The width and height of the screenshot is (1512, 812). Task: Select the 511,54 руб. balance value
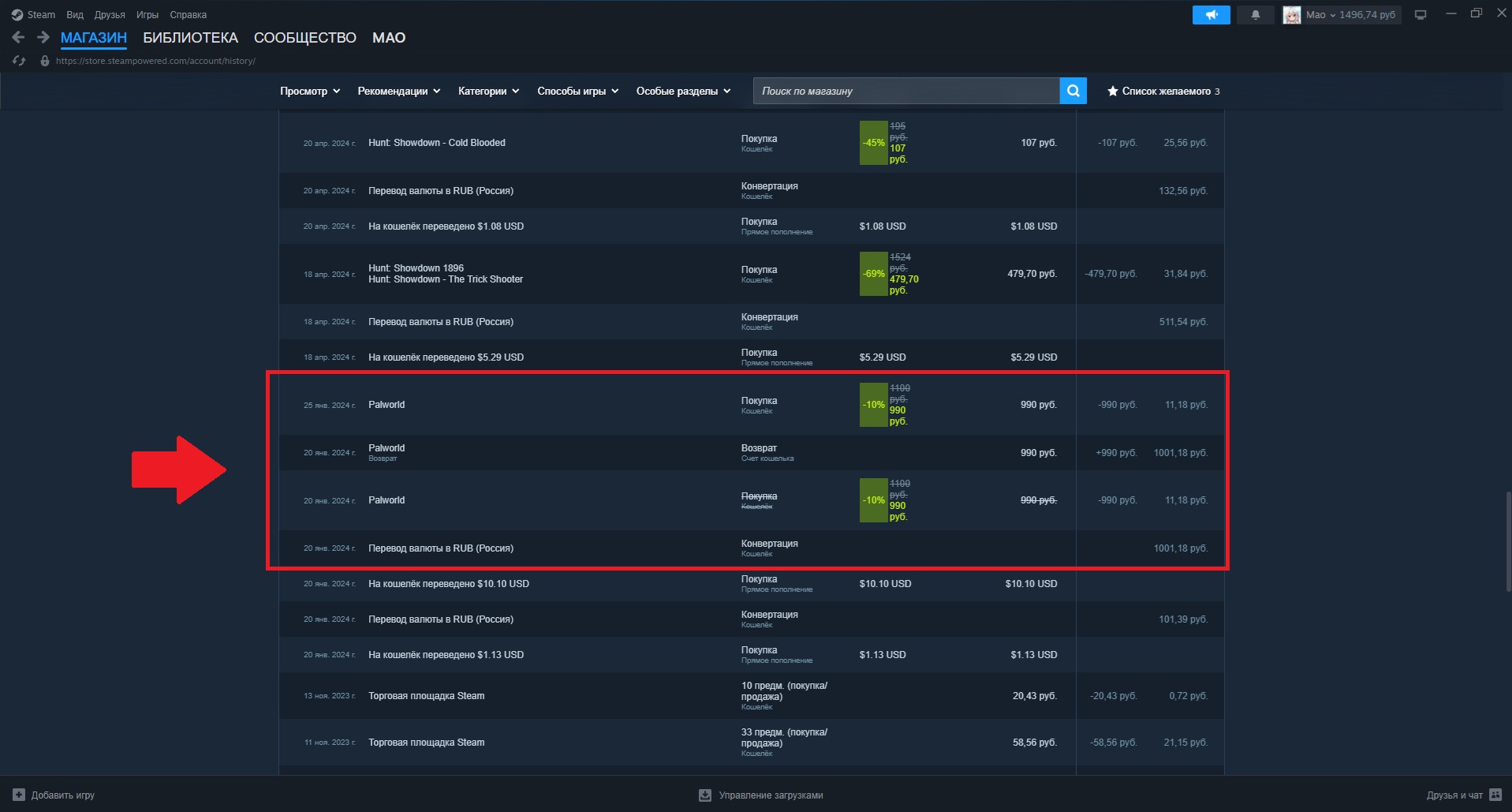(1183, 322)
